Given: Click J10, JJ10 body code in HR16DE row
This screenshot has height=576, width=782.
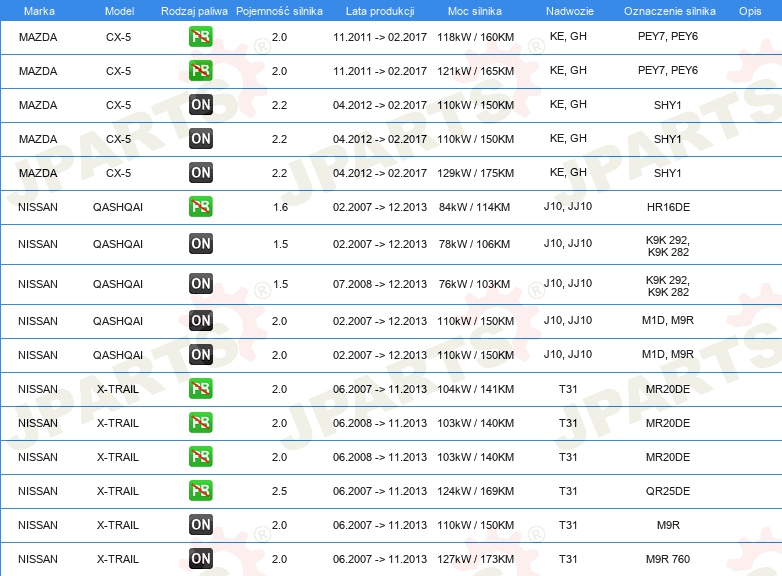Looking at the screenshot, I should tap(568, 206).
